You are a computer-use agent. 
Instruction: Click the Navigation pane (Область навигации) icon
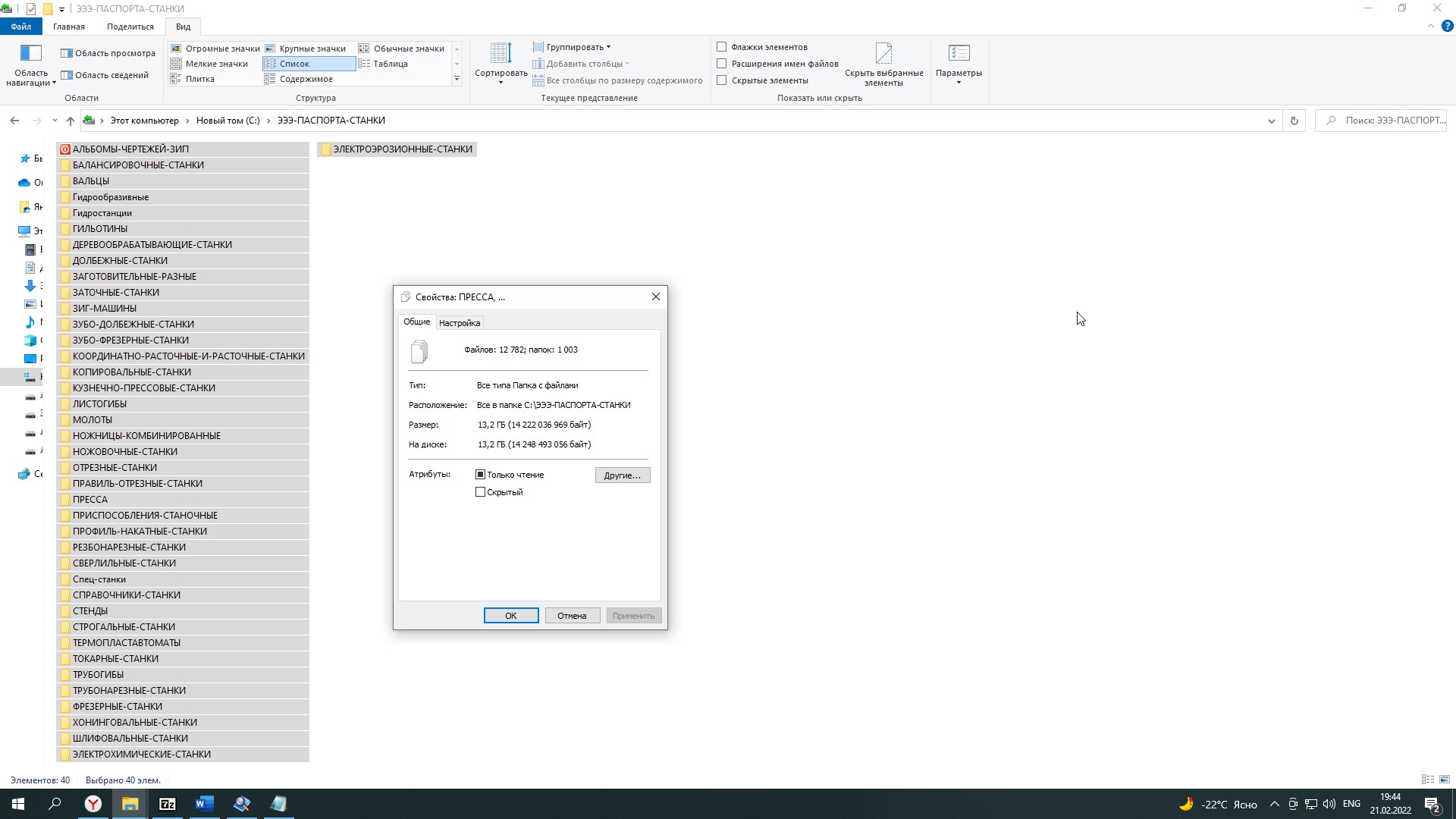pos(30,54)
